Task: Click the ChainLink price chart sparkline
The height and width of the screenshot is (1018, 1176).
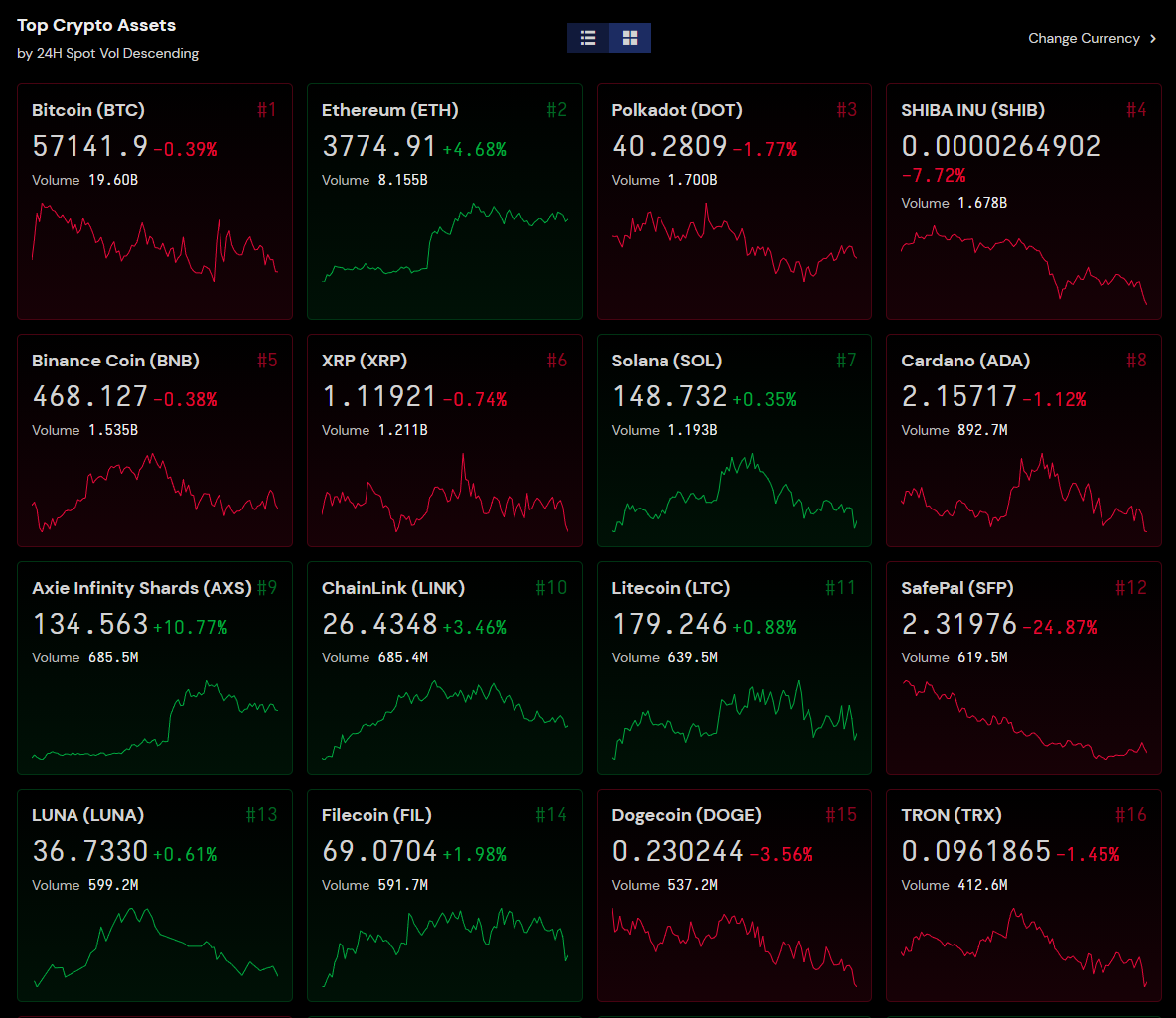Action: tap(445, 719)
